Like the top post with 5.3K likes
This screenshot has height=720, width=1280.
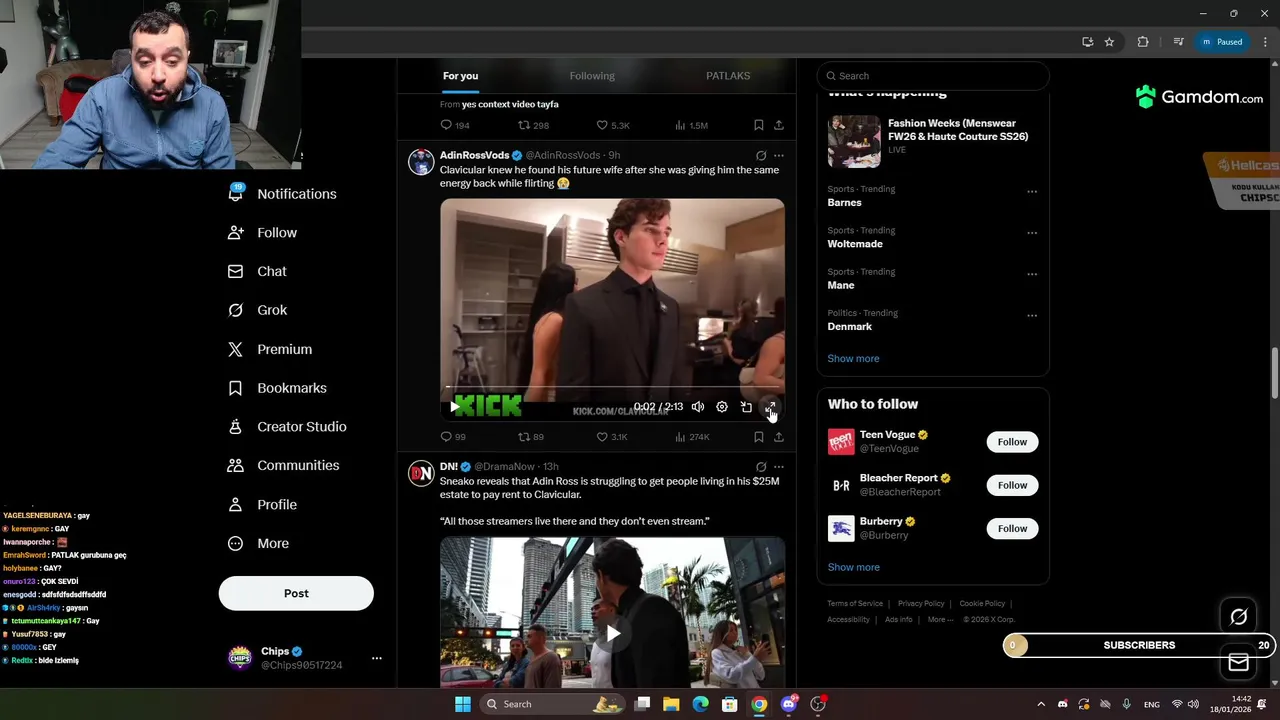coord(612,125)
